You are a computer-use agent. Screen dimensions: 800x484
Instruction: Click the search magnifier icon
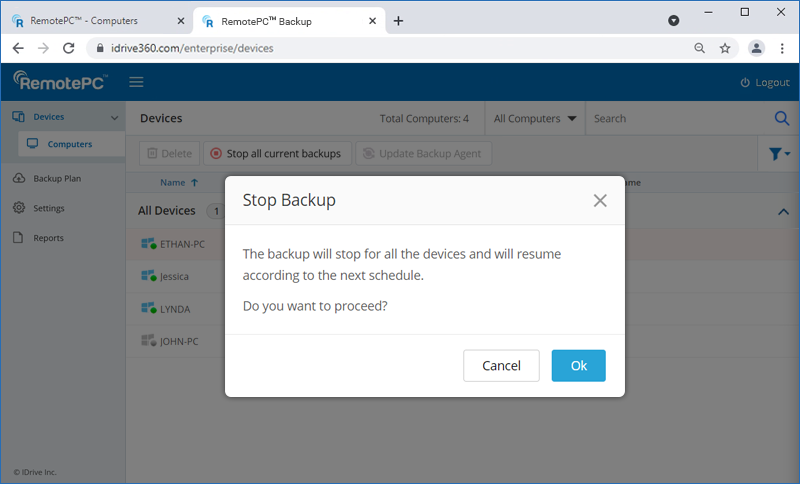[x=782, y=119]
